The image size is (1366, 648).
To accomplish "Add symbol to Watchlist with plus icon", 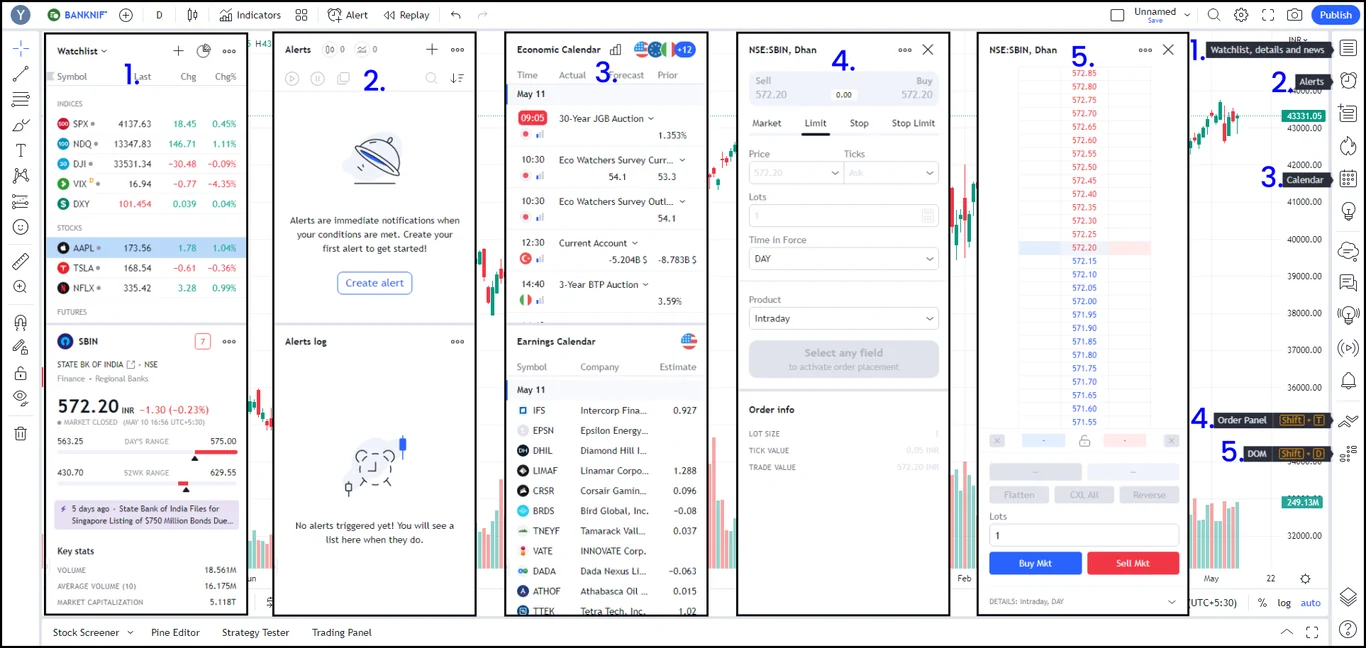I will (178, 51).
